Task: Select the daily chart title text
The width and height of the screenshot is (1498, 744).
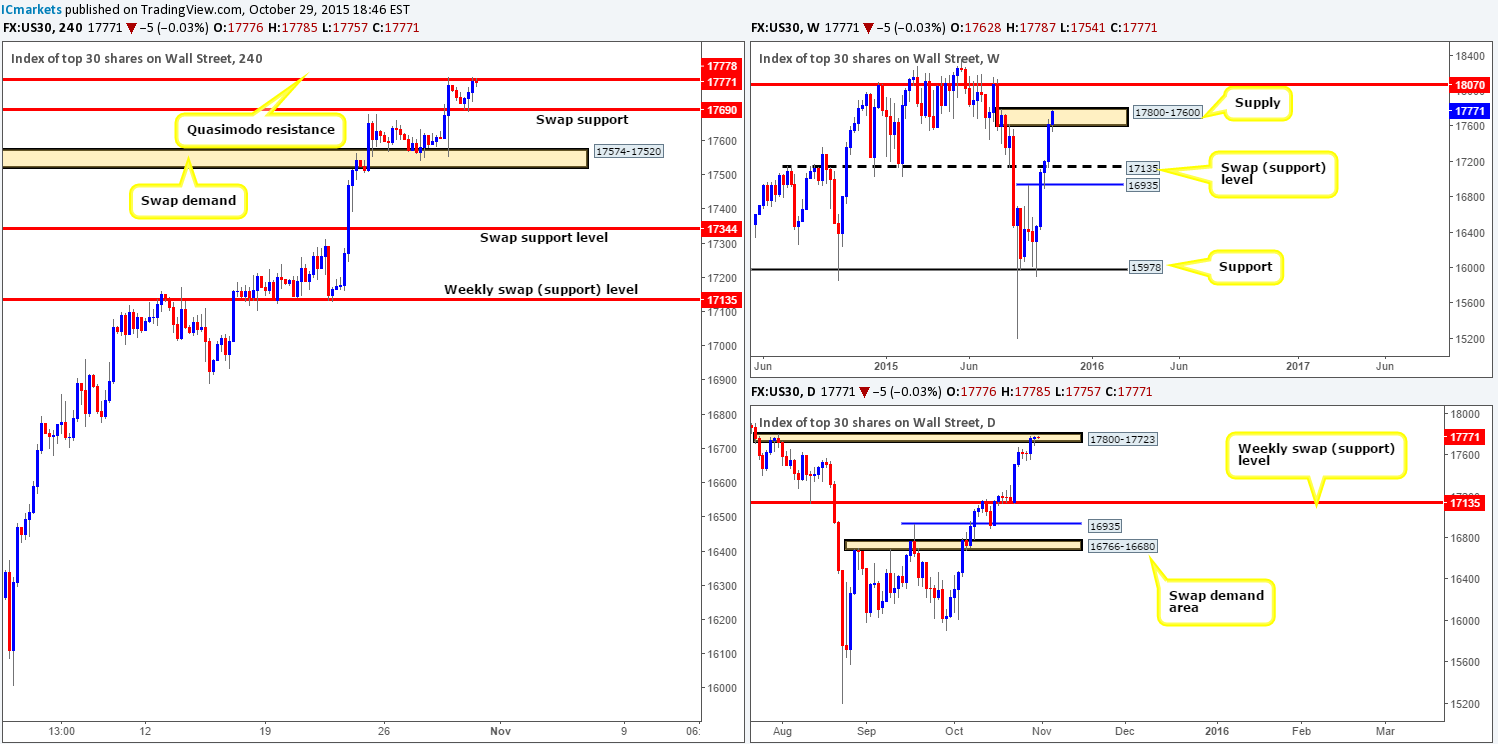Action: click(877, 423)
